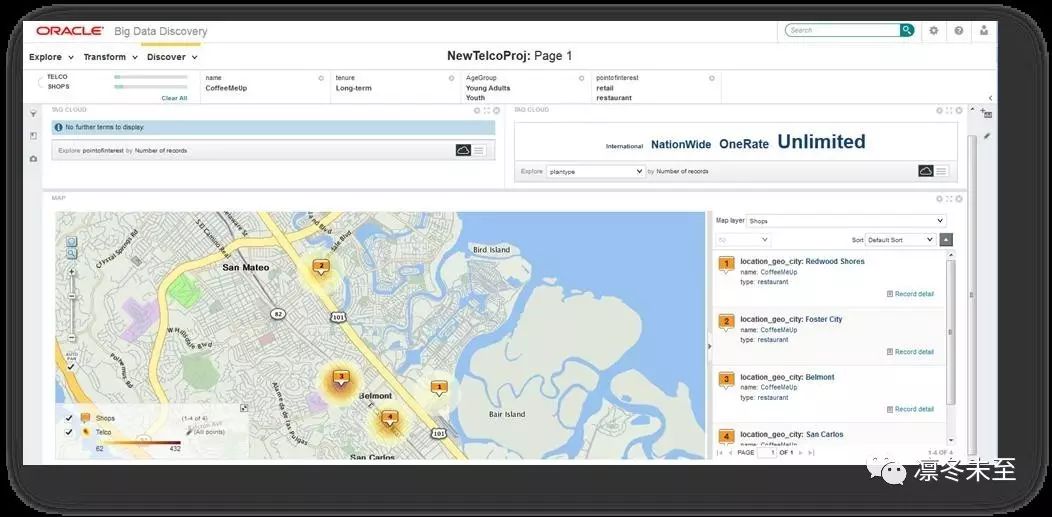The image size is (1052, 517).
Task: Toggle the Auto Pan checkbox
Action: [71, 366]
